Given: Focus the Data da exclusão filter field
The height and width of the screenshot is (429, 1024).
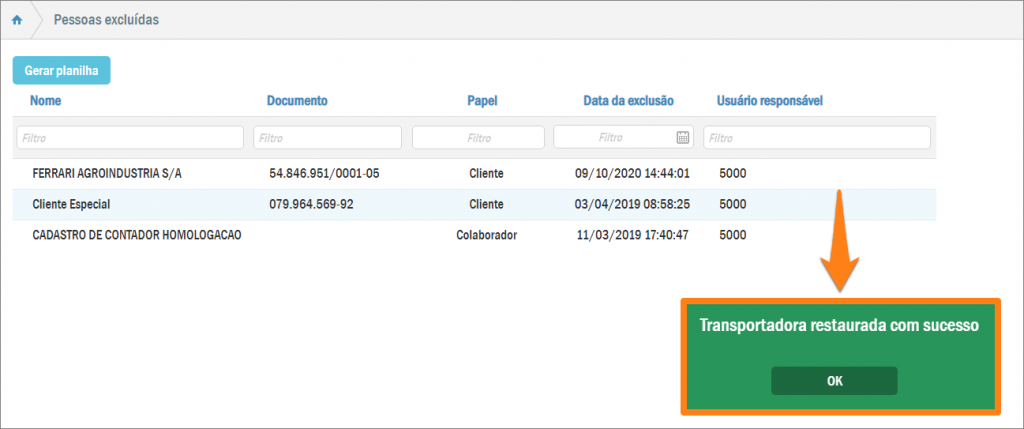Looking at the screenshot, I should tap(612, 137).
